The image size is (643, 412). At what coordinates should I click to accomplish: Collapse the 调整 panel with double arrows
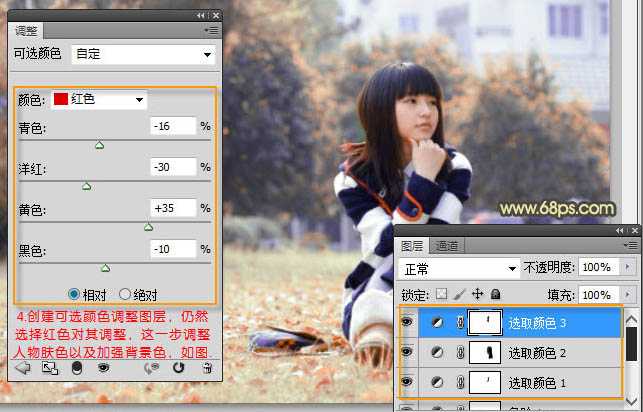[x=201, y=16]
